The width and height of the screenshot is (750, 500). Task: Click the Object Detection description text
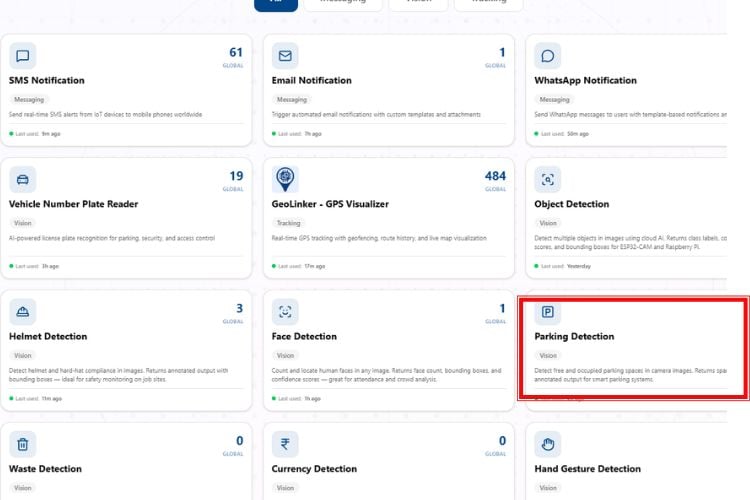coord(630,243)
